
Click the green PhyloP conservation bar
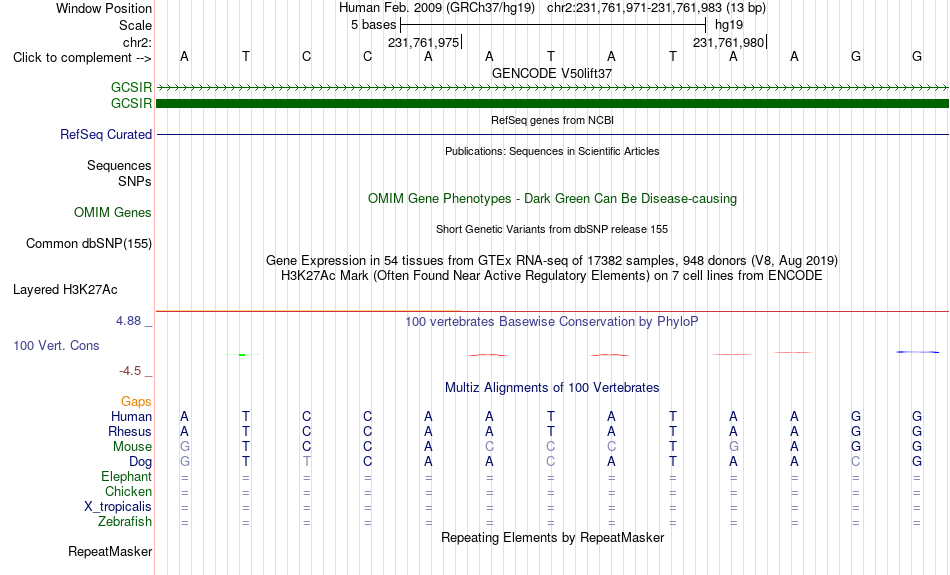[x=242, y=354]
